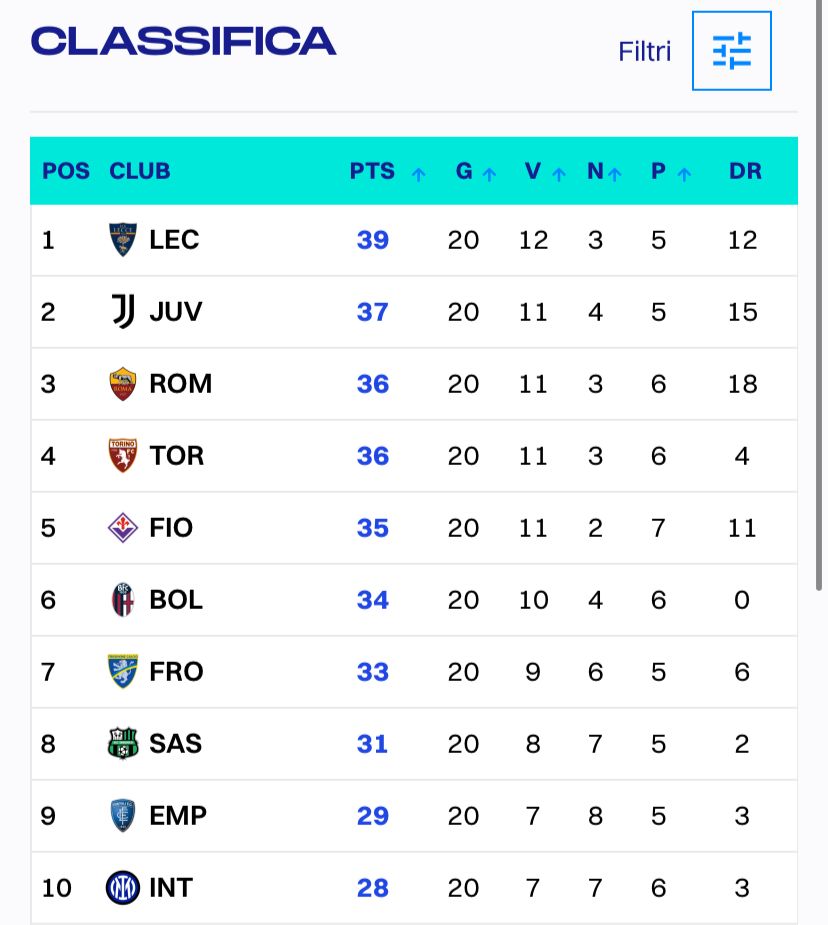
Task: Sort by N column arrow
Action: click(x=614, y=173)
